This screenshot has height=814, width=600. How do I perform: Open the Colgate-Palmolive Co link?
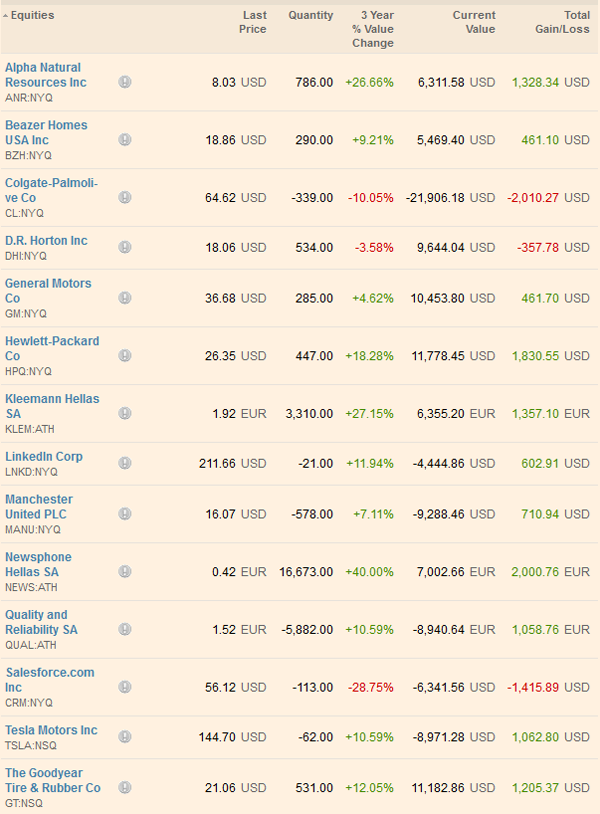[51, 190]
